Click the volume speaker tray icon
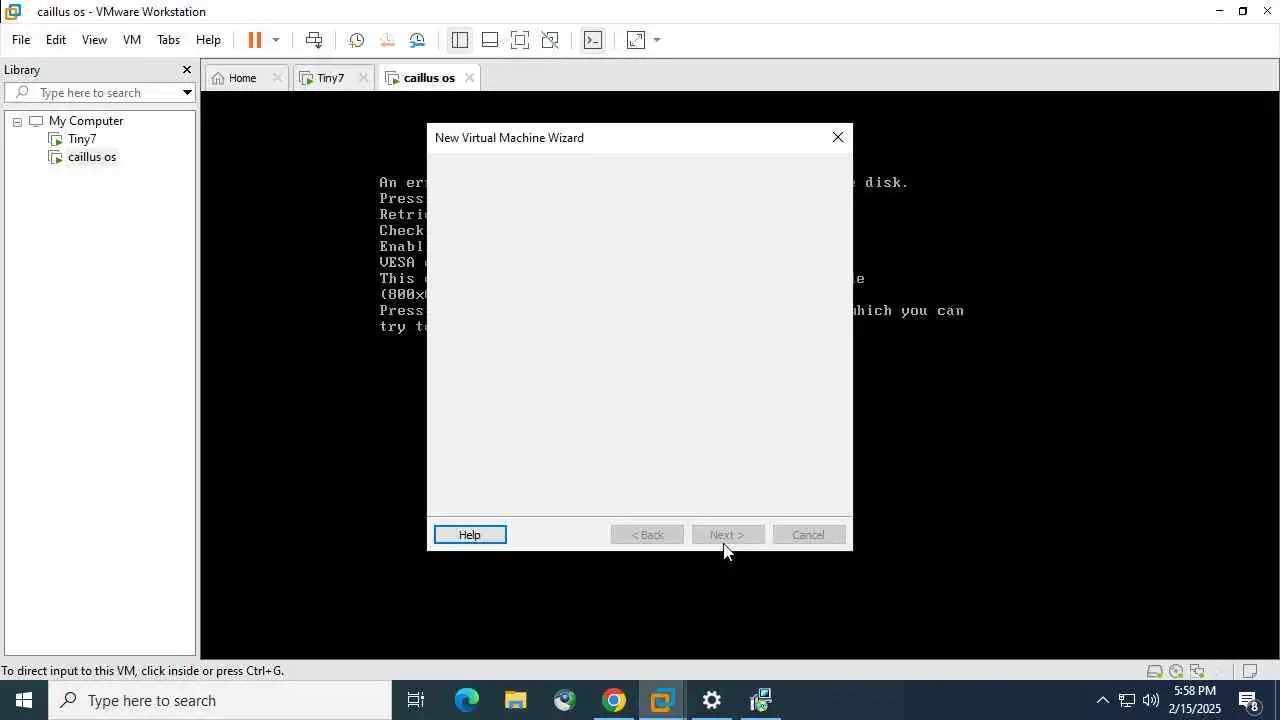 [x=1151, y=700]
